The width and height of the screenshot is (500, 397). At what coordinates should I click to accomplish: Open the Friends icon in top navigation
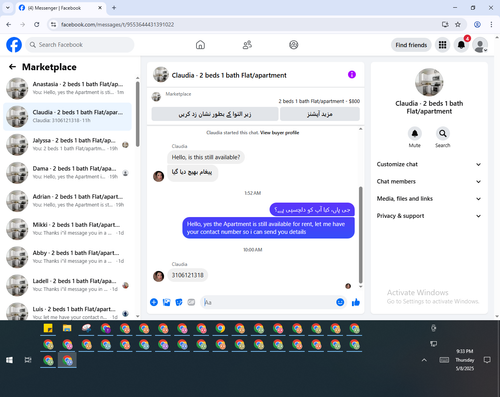click(247, 45)
